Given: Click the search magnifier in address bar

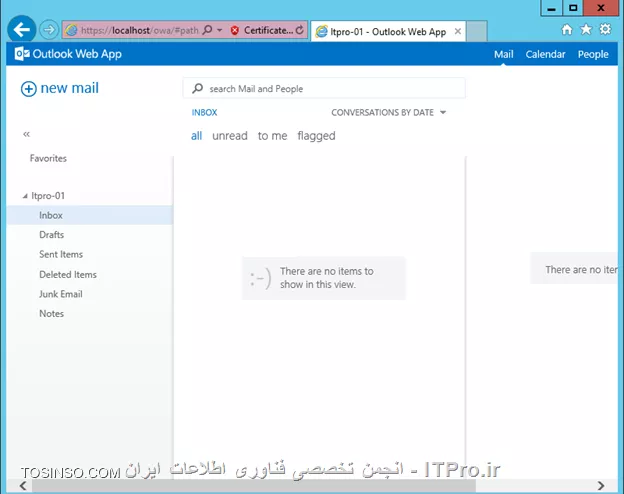Looking at the screenshot, I should 207,30.
